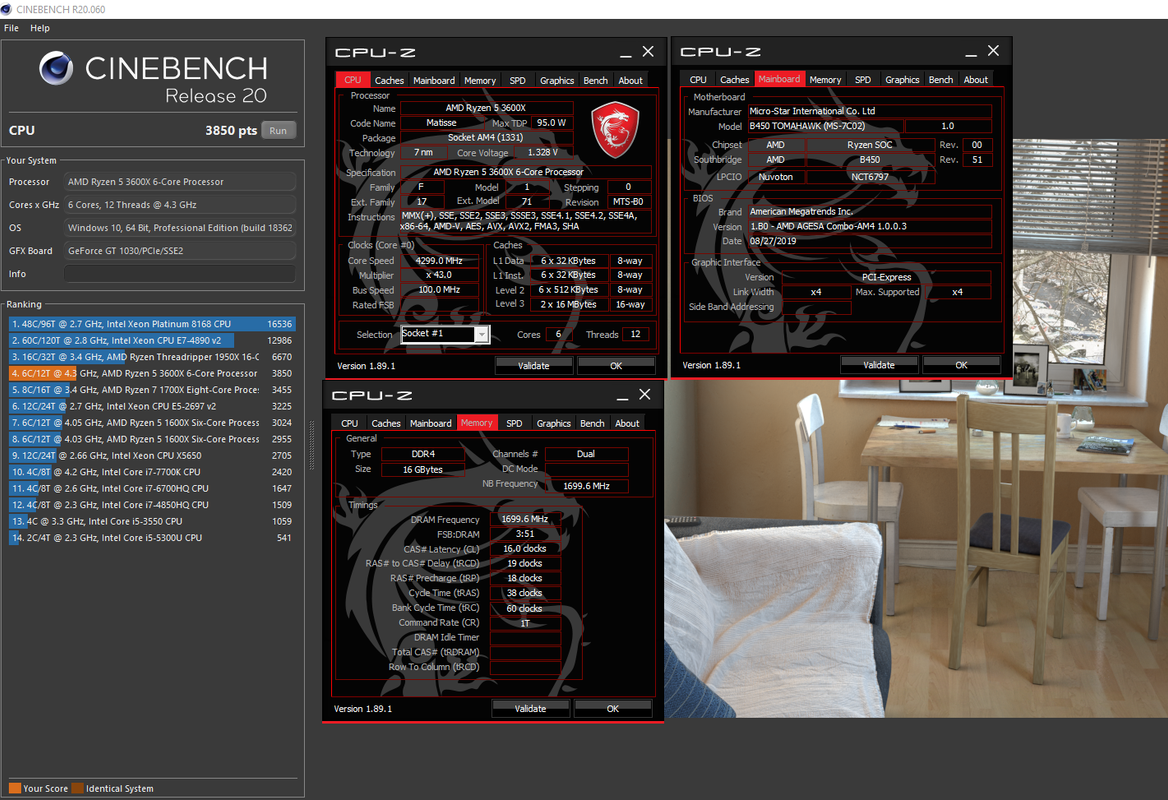The height and width of the screenshot is (800, 1168).
Task: Click the Core Speed value 4299.0 MHz
Action: [x=439, y=261]
